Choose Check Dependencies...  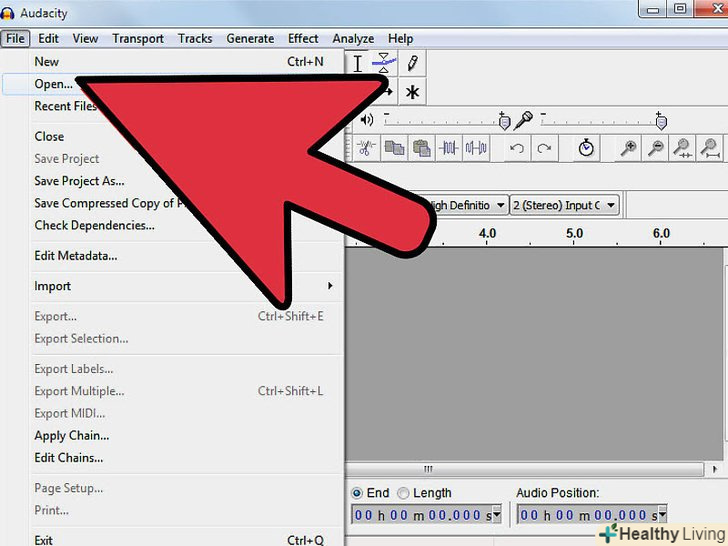94,226
